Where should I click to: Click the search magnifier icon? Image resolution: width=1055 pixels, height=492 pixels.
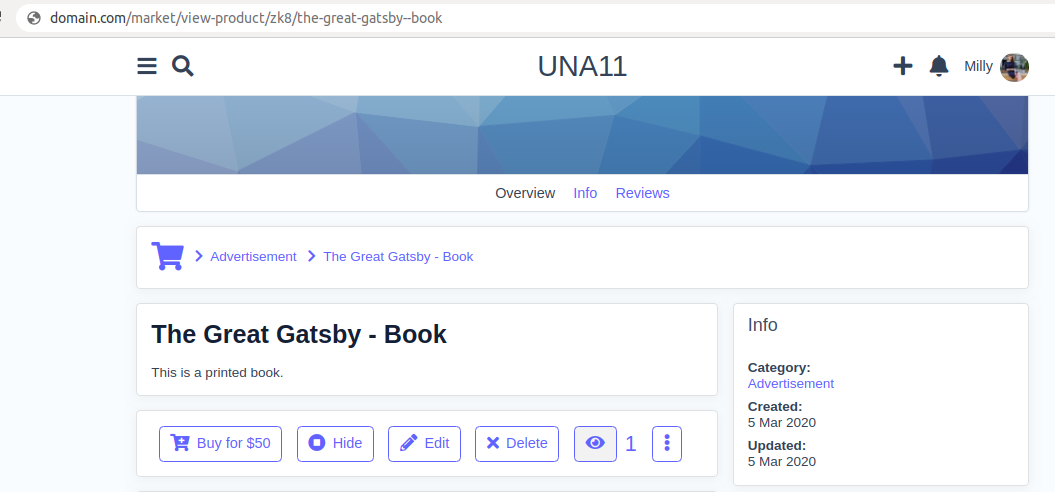(x=182, y=66)
